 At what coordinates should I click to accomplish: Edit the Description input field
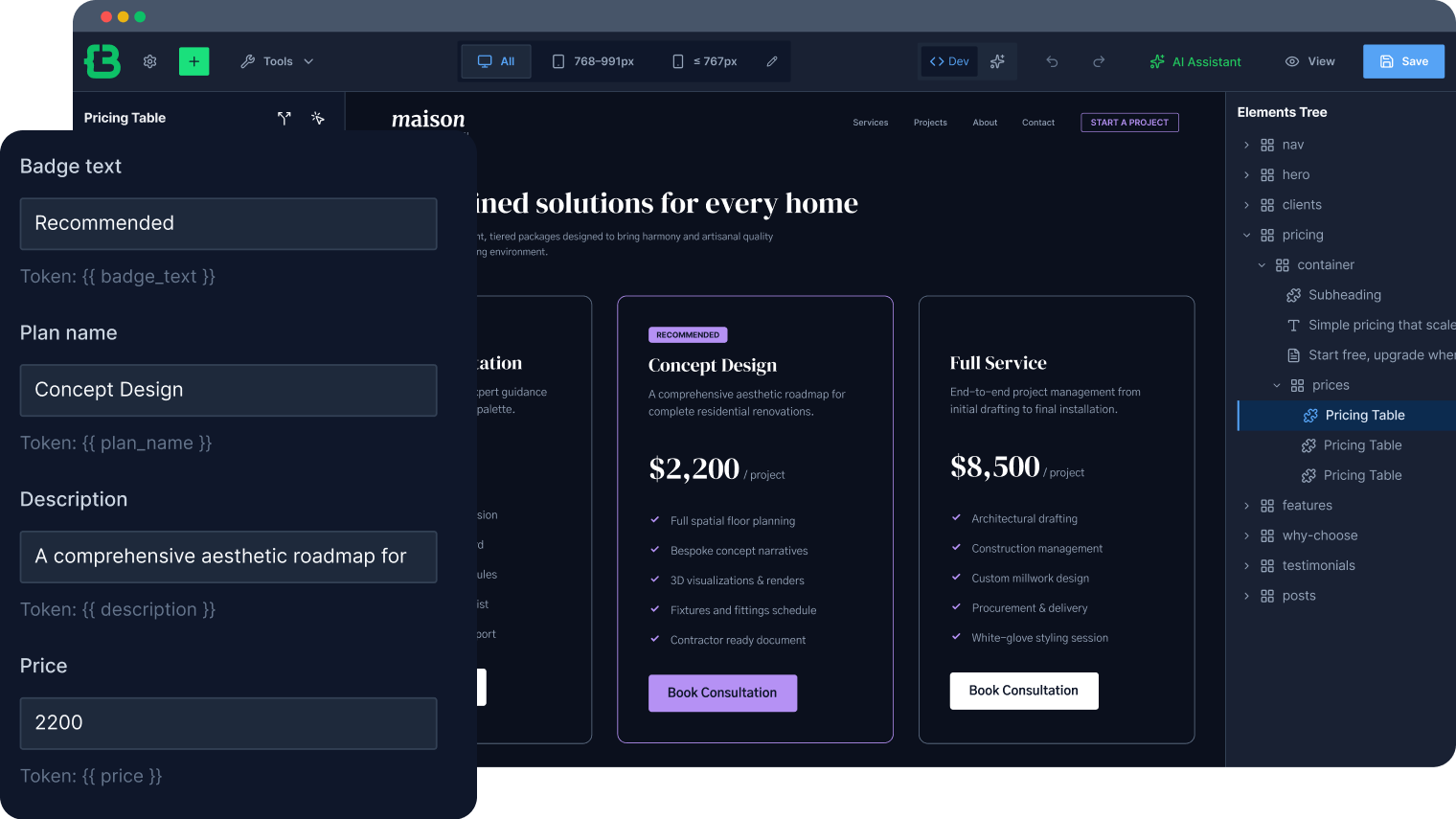[229, 557]
